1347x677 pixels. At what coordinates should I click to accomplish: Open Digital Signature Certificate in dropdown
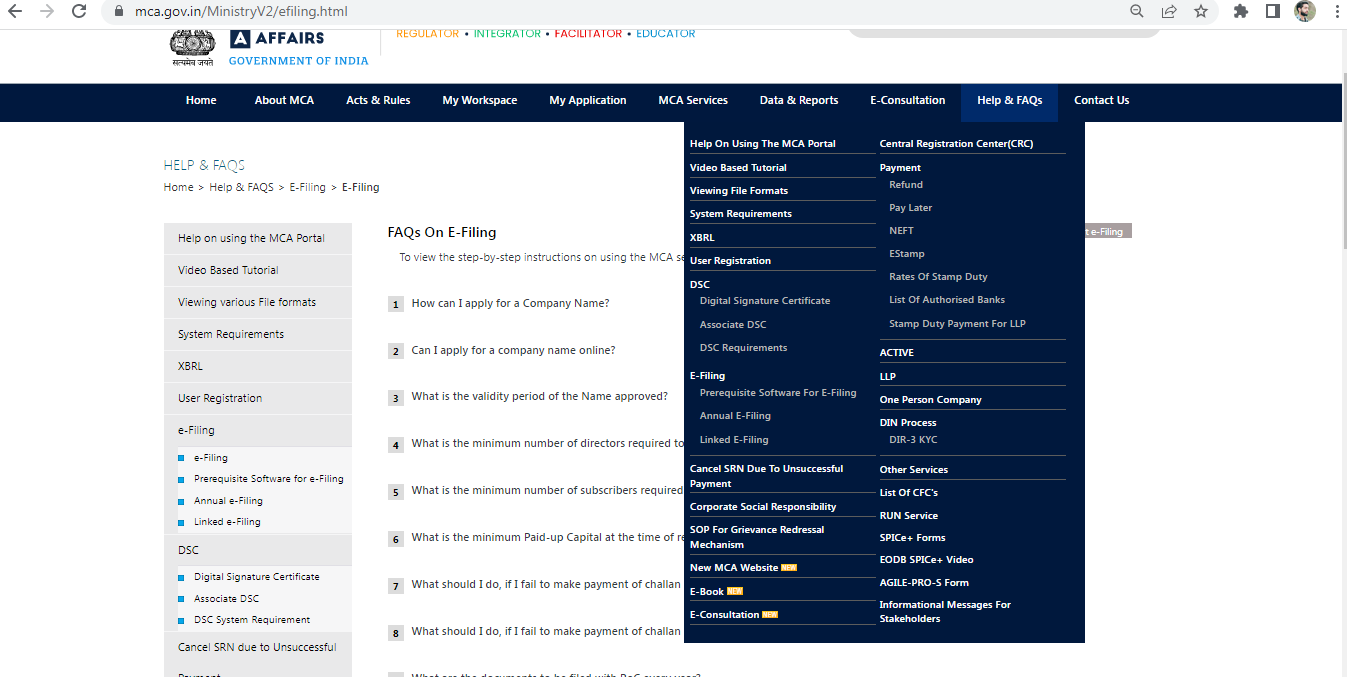tap(765, 301)
